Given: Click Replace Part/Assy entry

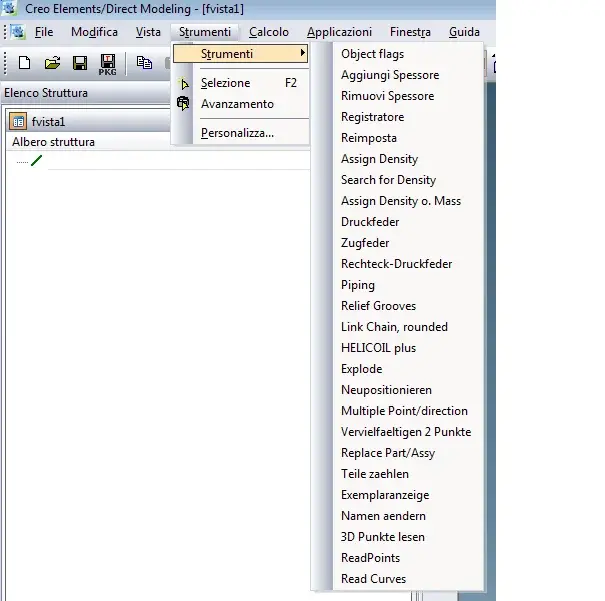Looking at the screenshot, I should (387, 453).
